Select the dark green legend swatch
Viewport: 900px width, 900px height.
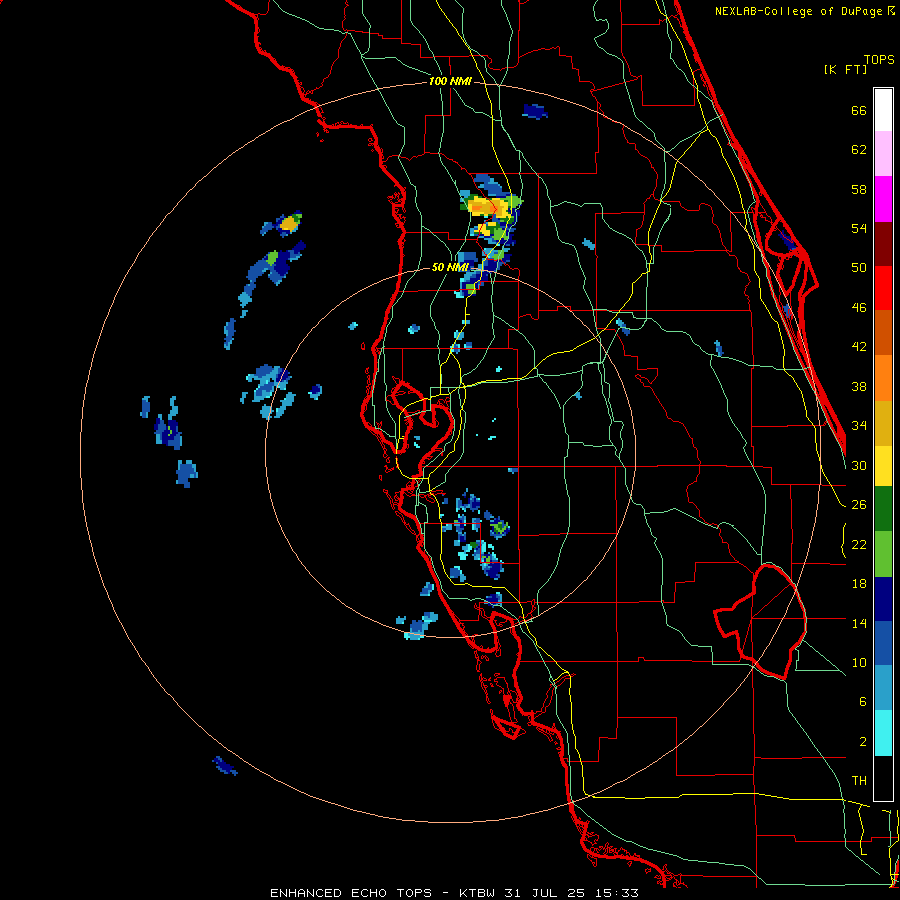point(883,509)
